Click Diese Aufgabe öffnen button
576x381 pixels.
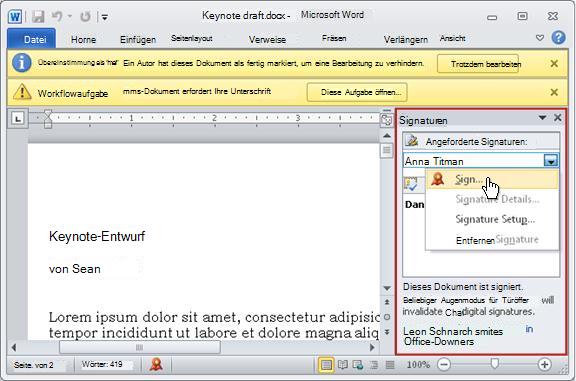[x=357, y=92]
